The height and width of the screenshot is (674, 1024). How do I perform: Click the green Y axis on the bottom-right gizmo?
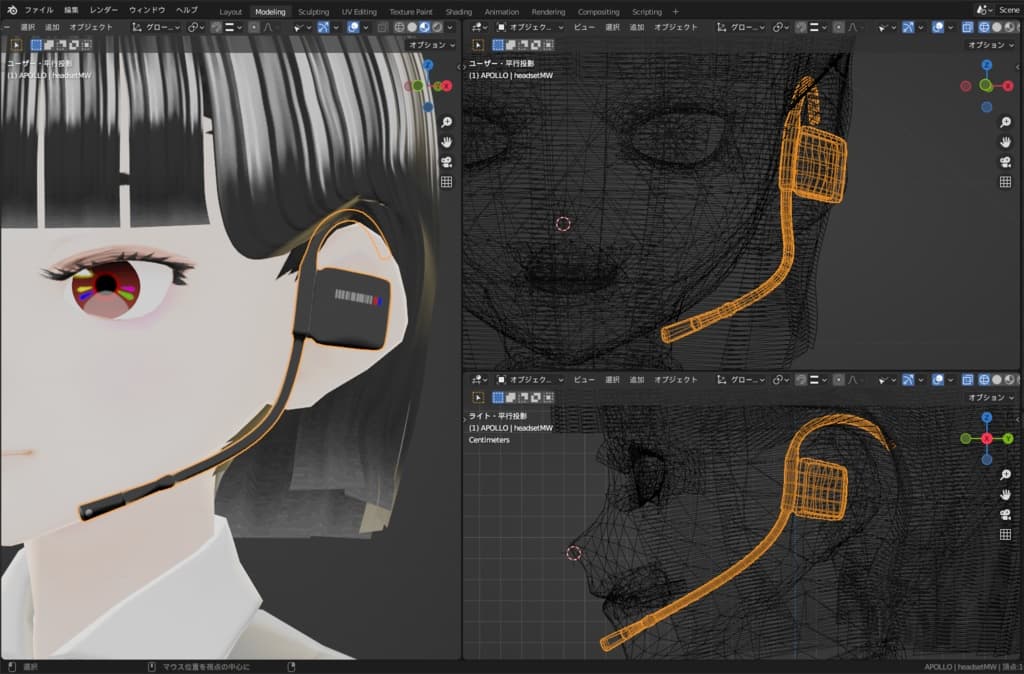point(1007,439)
